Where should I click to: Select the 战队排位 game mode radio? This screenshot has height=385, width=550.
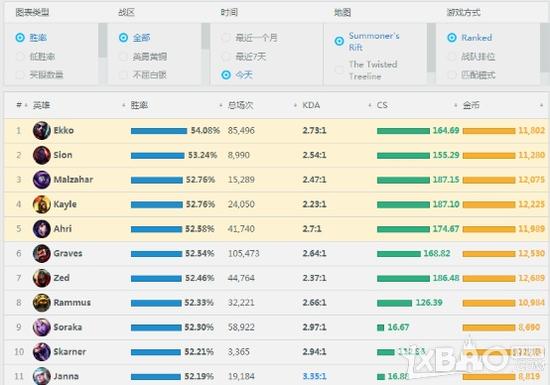pos(452,56)
